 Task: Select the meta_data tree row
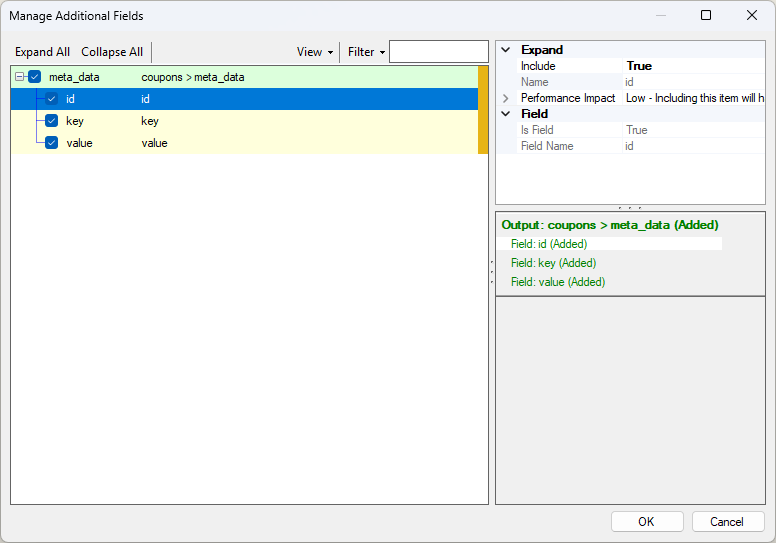click(244, 77)
